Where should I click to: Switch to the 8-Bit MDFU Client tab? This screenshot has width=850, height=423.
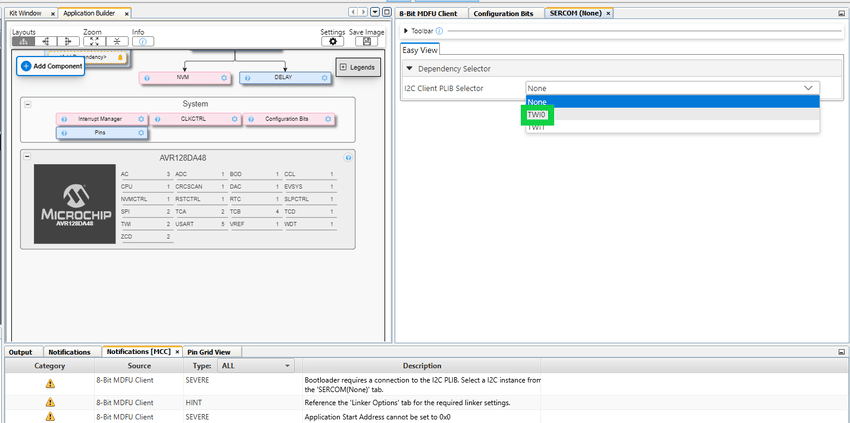[427, 13]
